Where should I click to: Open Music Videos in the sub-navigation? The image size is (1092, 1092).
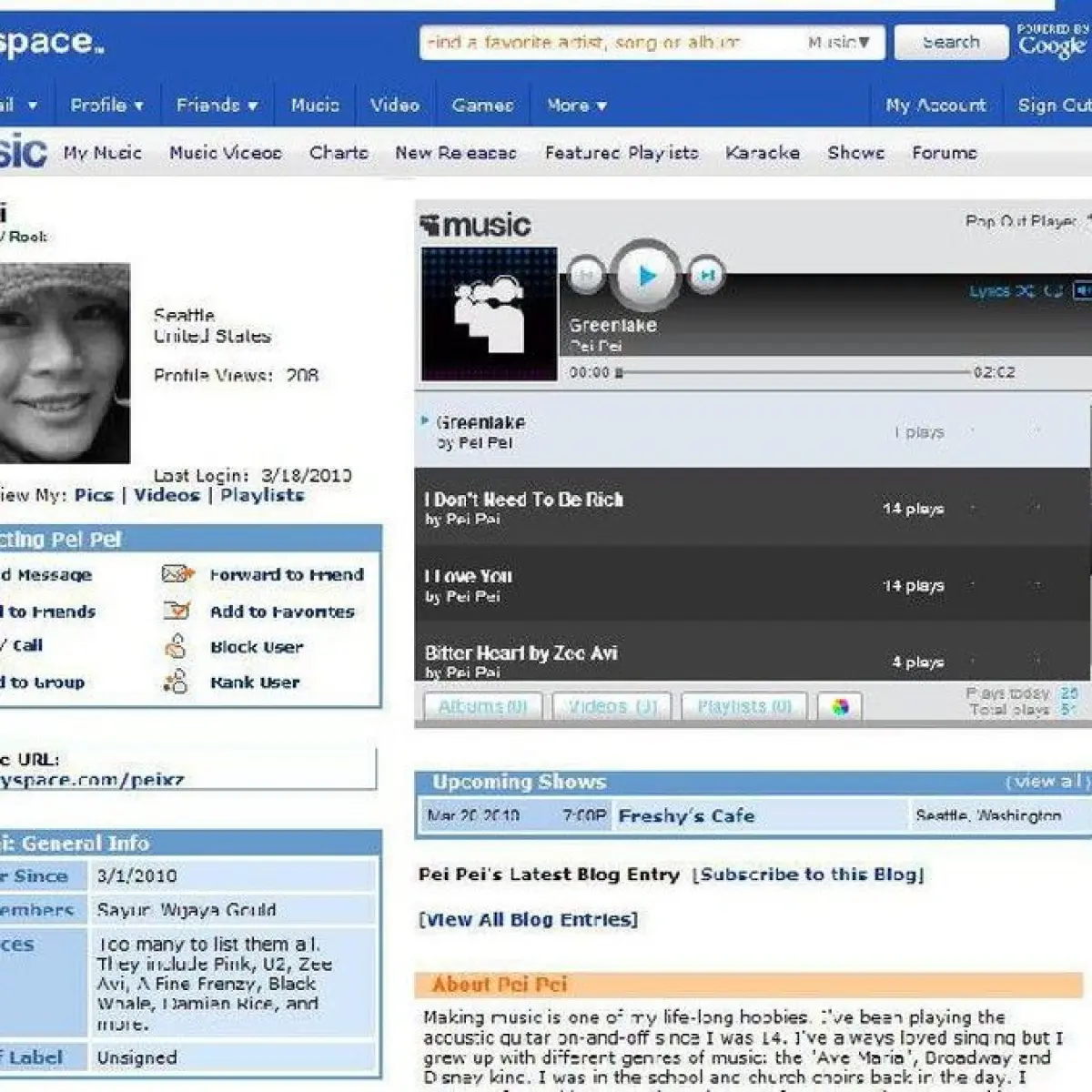[x=225, y=152]
